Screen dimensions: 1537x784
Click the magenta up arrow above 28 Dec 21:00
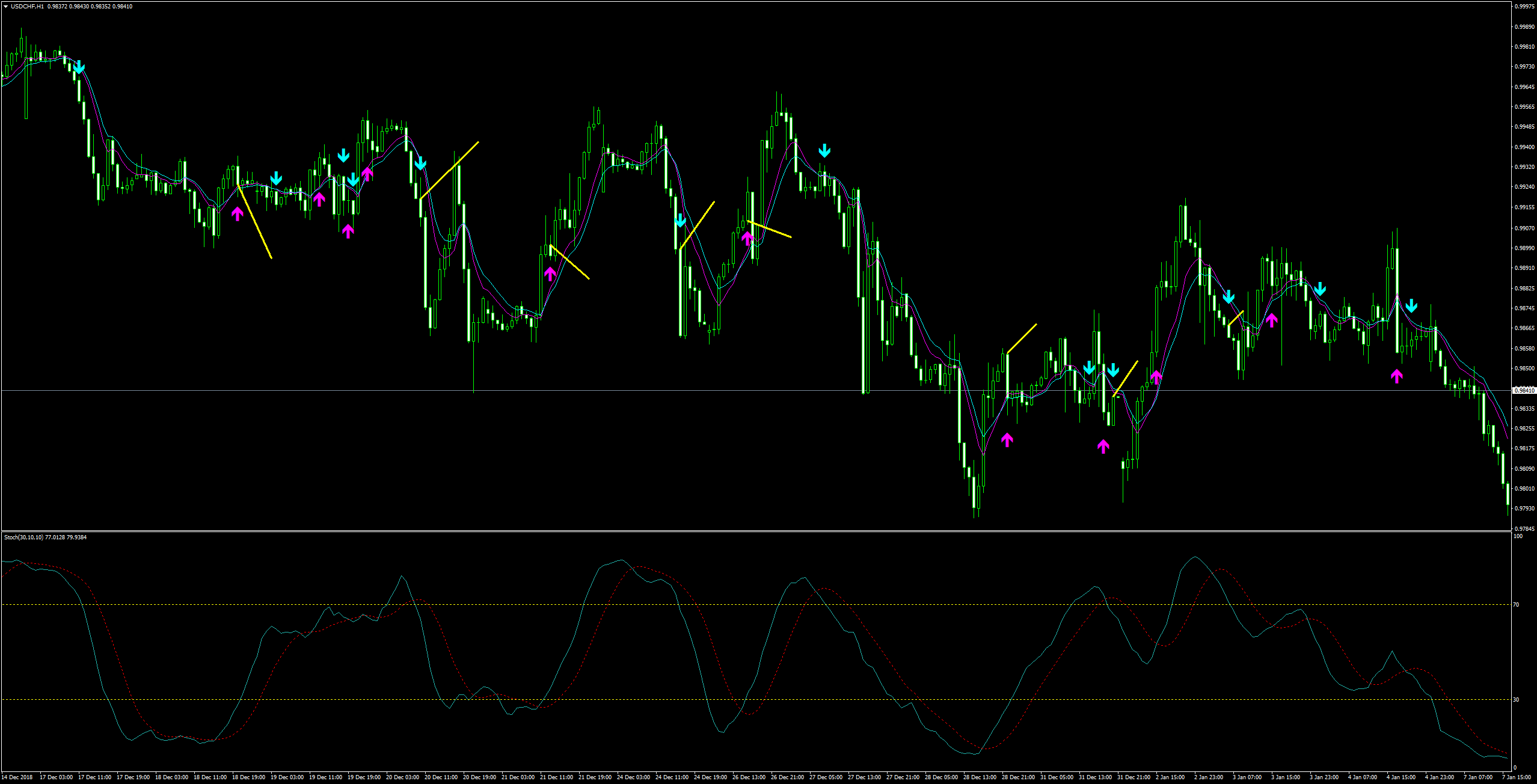pyautogui.click(x=1007, y=439)
